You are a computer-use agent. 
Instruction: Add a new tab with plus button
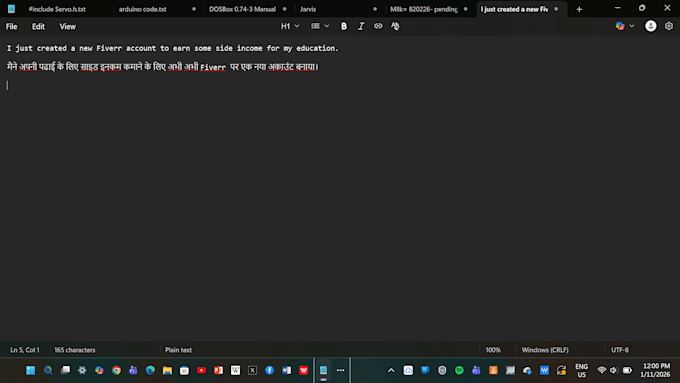click(x=579, y=9)
